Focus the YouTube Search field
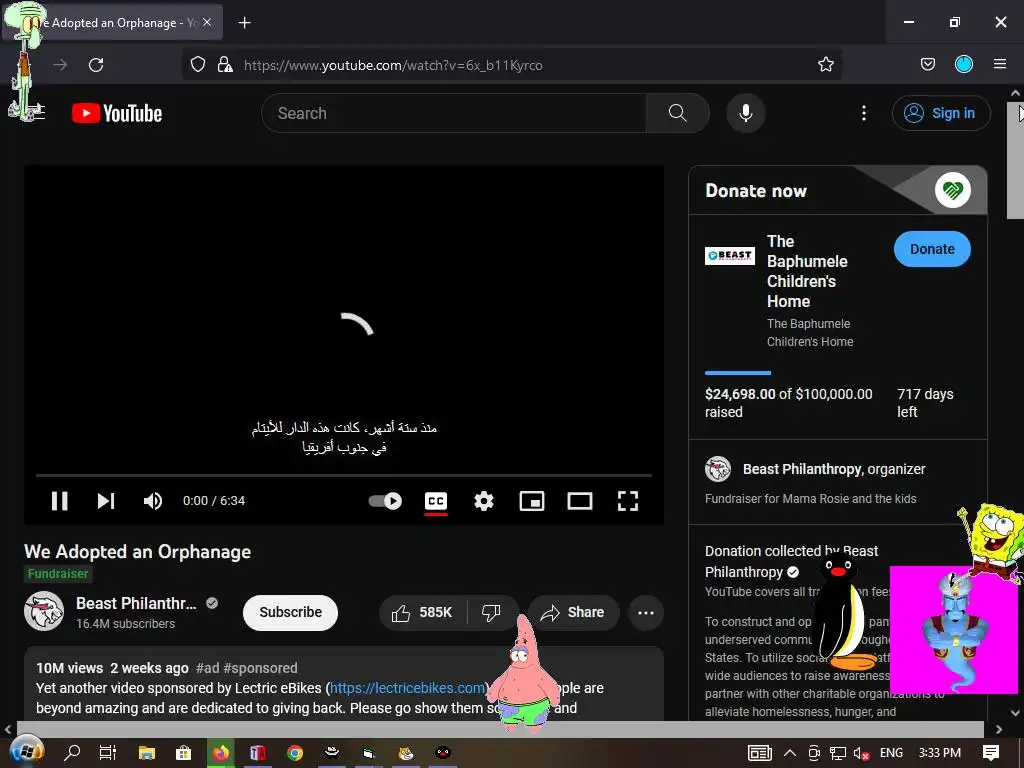 (x=455, y=114)
